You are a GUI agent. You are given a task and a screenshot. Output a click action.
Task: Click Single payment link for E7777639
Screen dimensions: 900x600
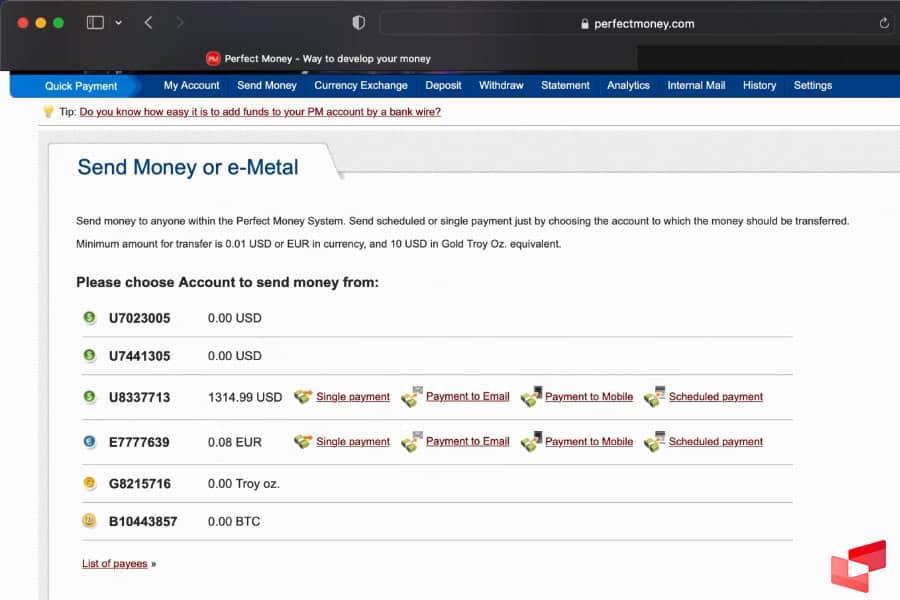(352, 442)
